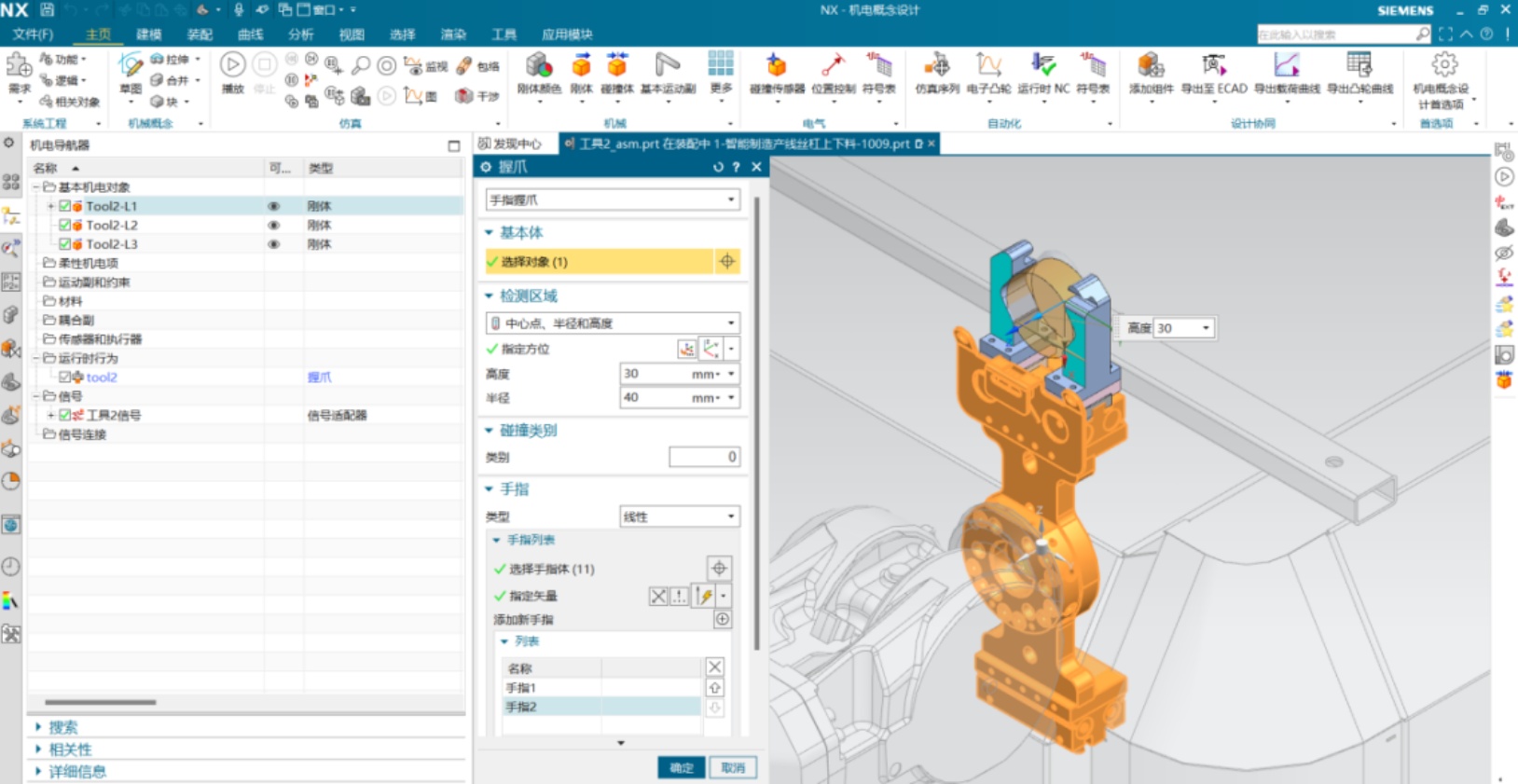Click the 基本运动副 basic joint icon
Screen dimensions: 1518x784
click(667, 67)
